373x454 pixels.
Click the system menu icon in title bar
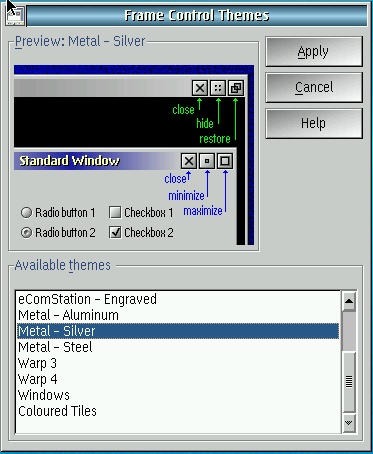click(x=15, y=16)
